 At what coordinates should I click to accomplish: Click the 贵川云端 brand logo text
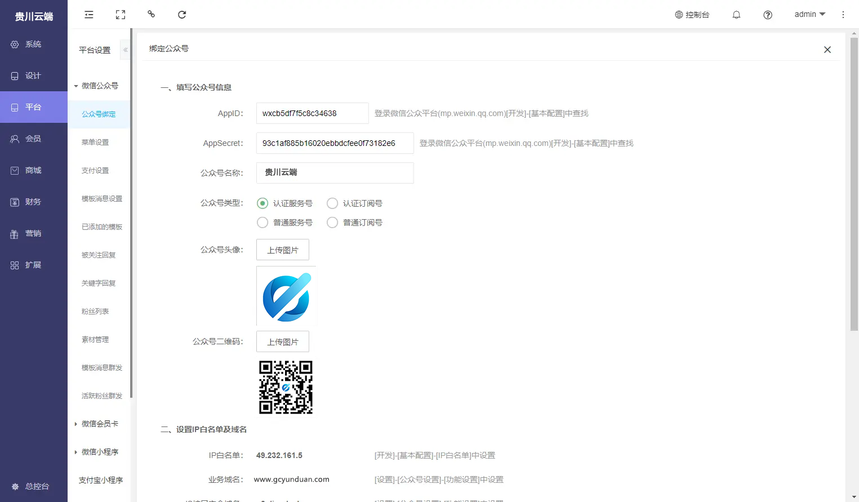pos(34,16)
